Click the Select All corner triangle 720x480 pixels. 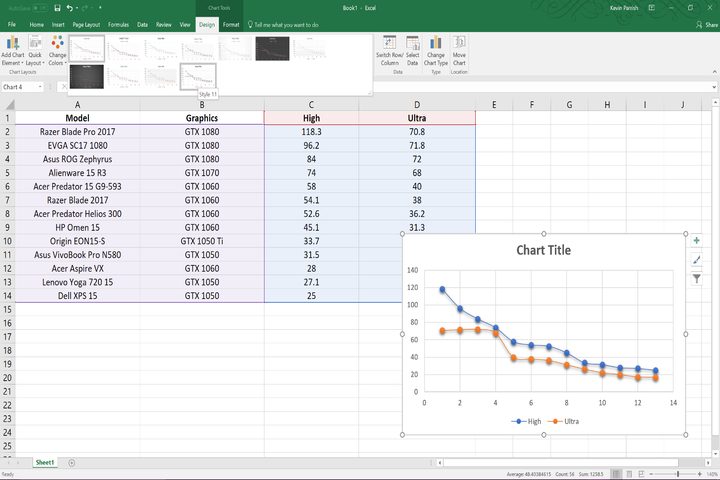(x=8, y=105)
